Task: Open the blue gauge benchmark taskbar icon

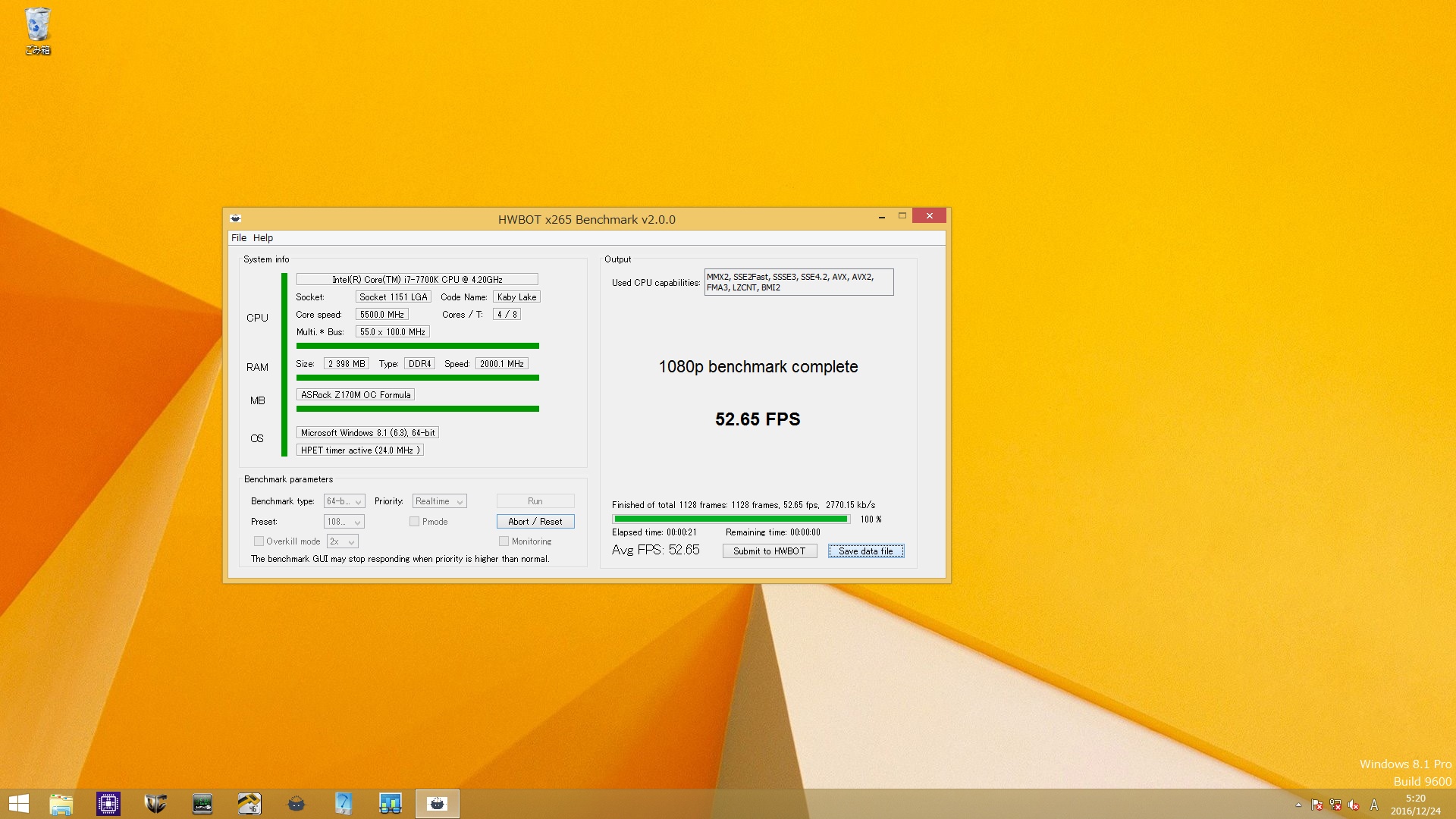Action: pyautogui.click(x=344, y=804)
